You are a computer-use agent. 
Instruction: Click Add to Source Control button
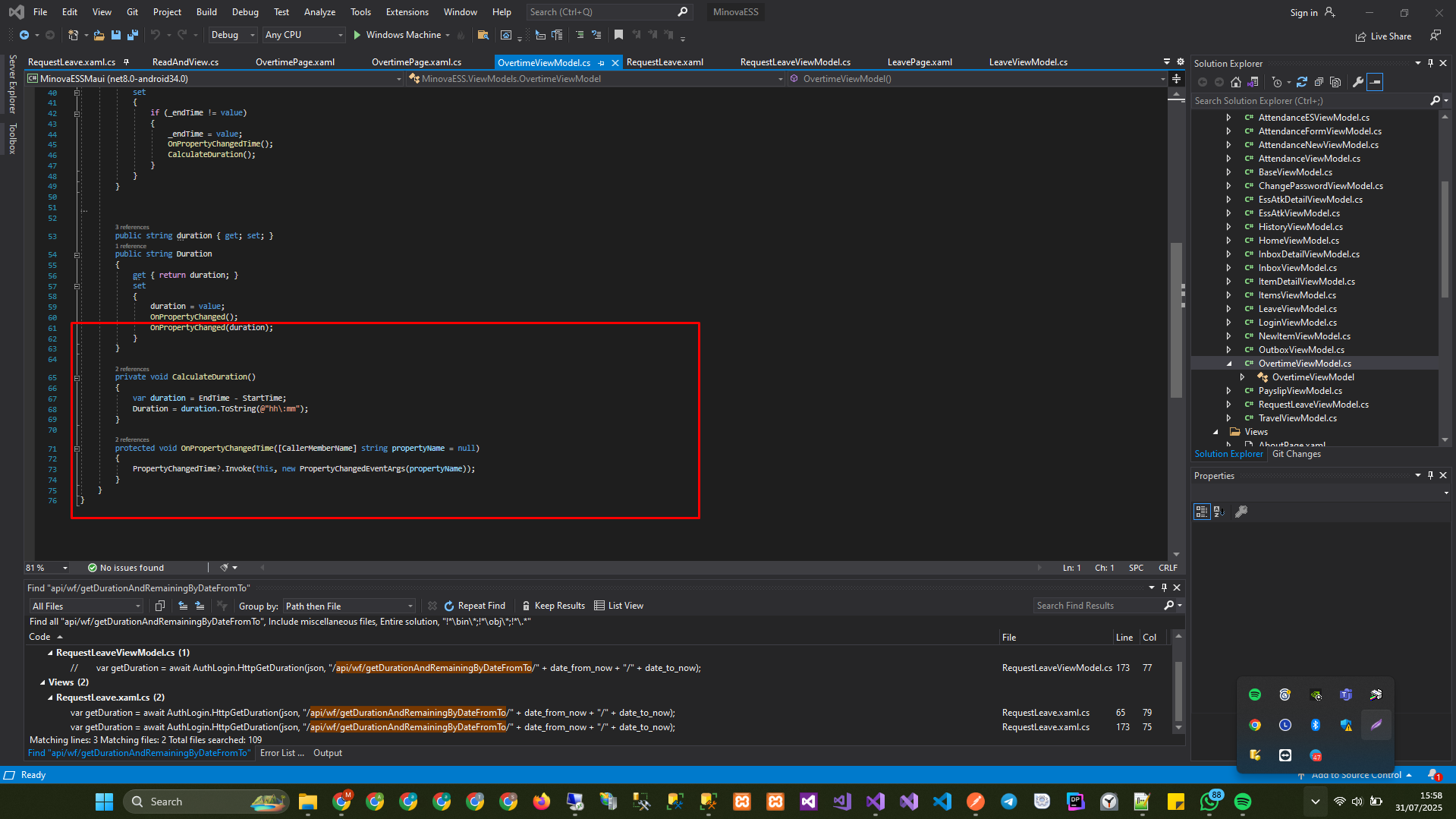tap(1355, 775)
